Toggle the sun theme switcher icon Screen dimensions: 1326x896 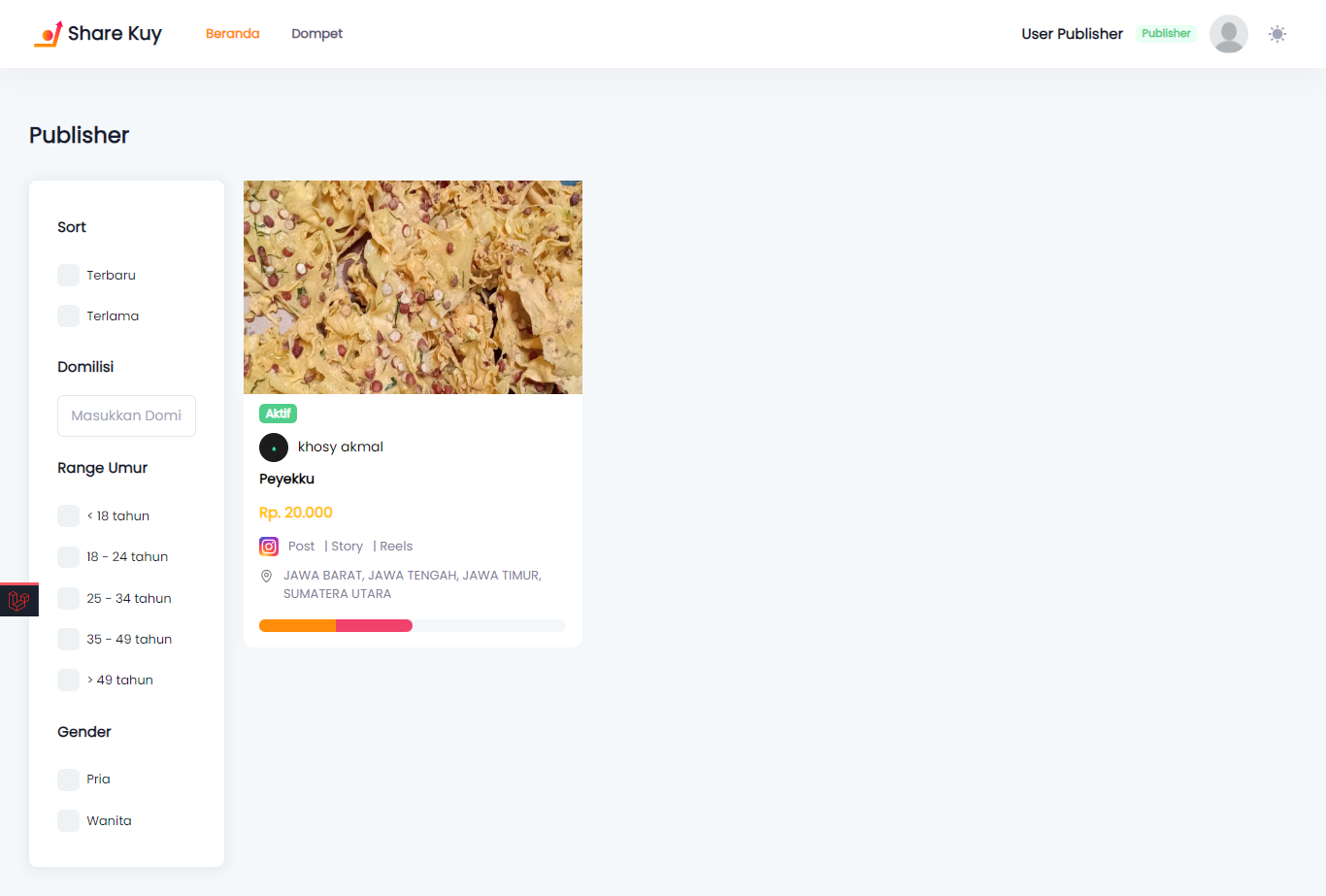point(1277,34)
